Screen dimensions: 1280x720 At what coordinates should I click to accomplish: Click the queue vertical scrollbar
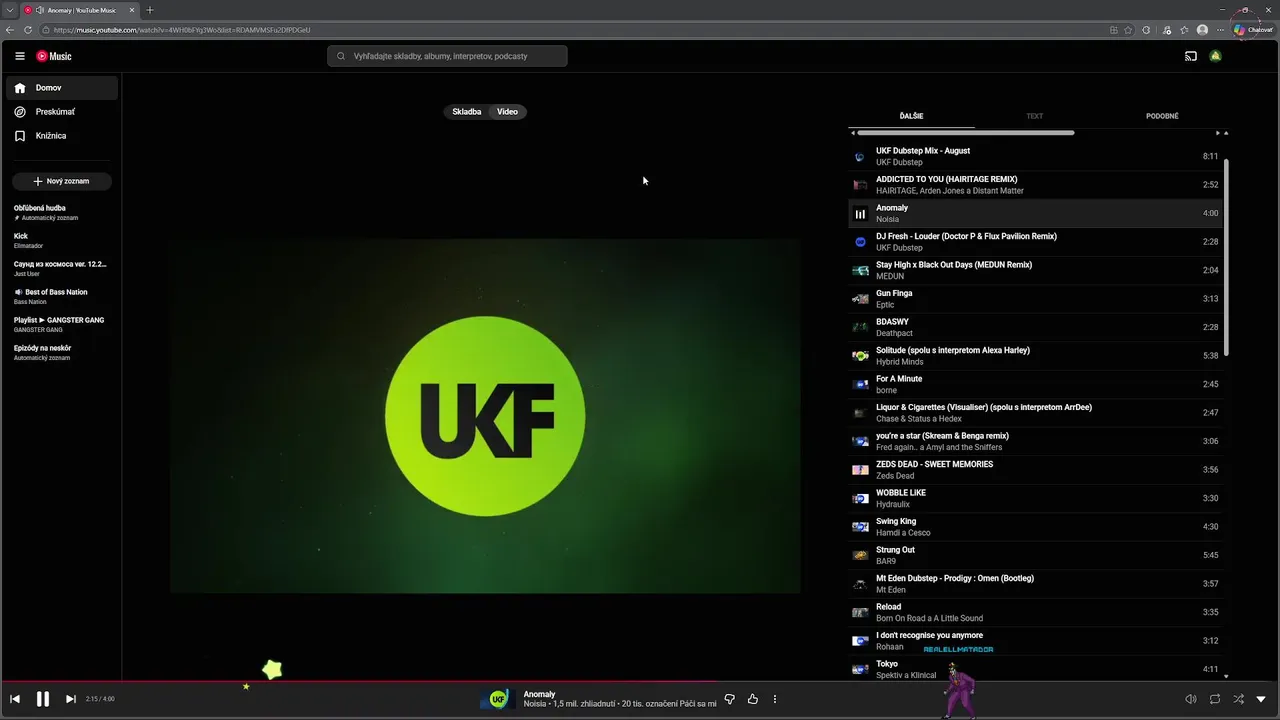pyautogui.click(x=1226, y=255)
